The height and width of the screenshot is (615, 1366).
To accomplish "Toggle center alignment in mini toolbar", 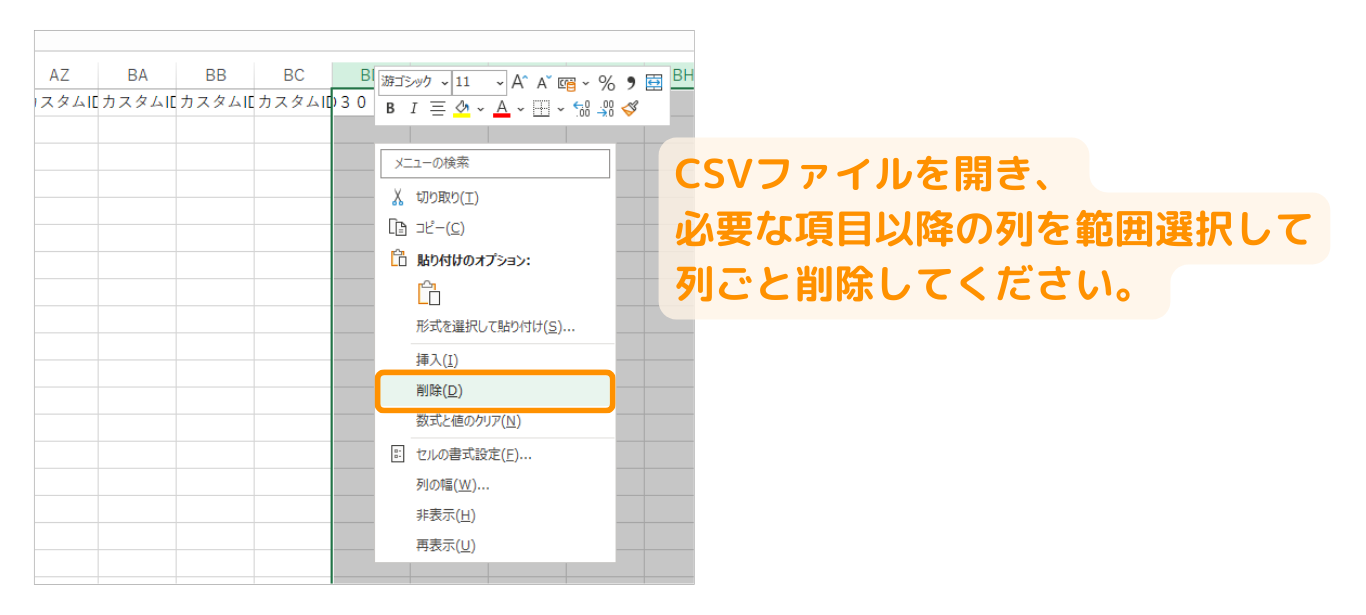I will tap(437, 109).
